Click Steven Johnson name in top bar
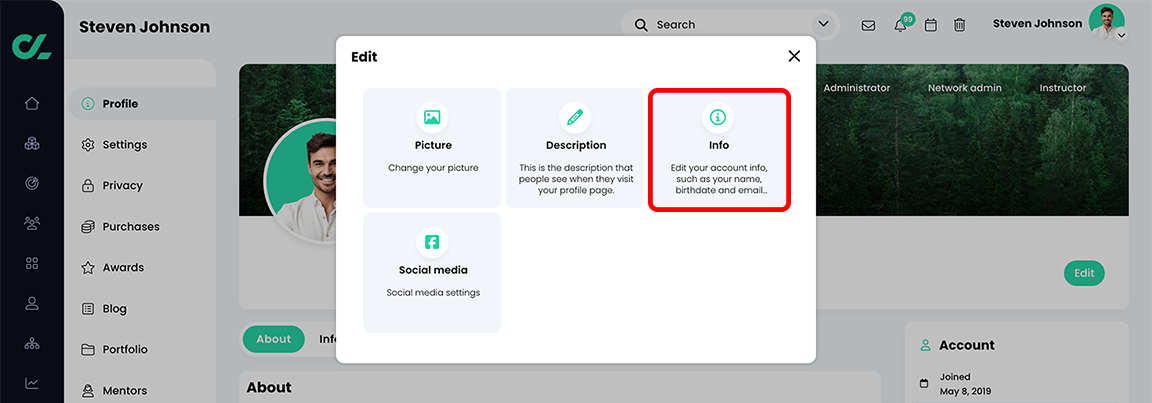Image resolution: width=1152 pixels, height=403 pixels. pos(1037,23)
